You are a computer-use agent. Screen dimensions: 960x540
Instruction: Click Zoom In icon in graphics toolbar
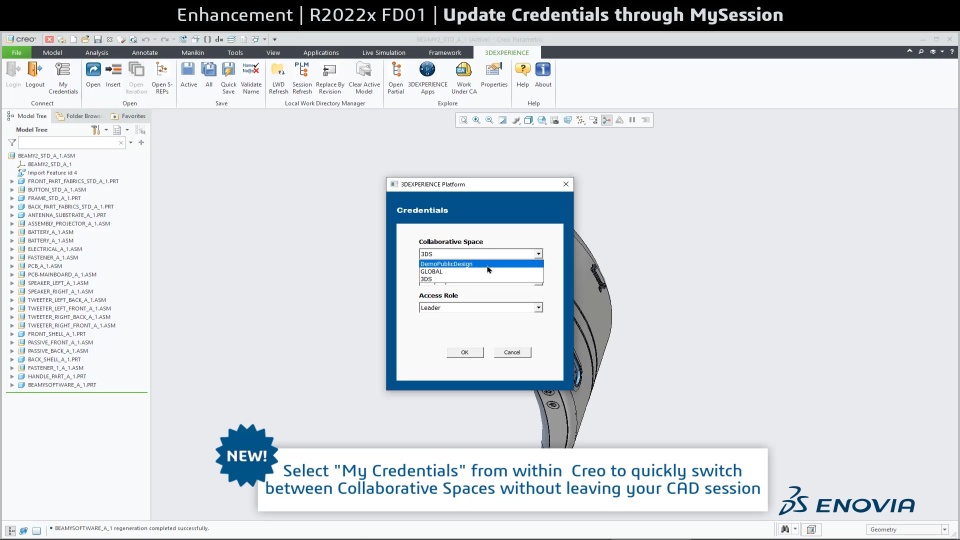[476, 120]
